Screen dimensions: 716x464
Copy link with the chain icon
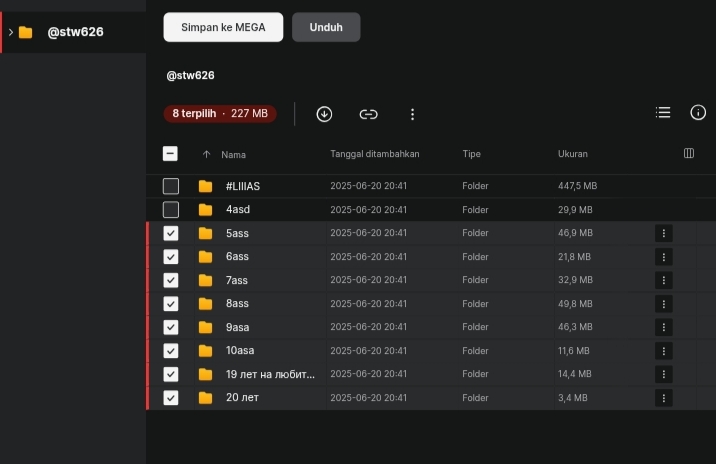(368, 114)
